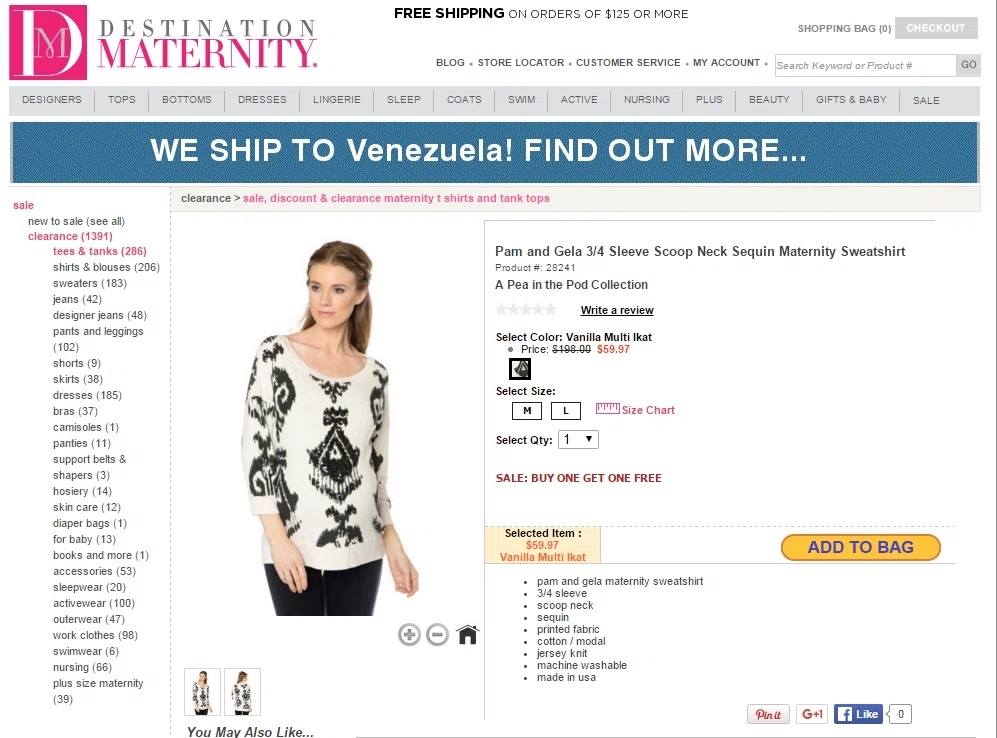Click the Google +1 share icon

pyautogui.click(x=812, y=714)
